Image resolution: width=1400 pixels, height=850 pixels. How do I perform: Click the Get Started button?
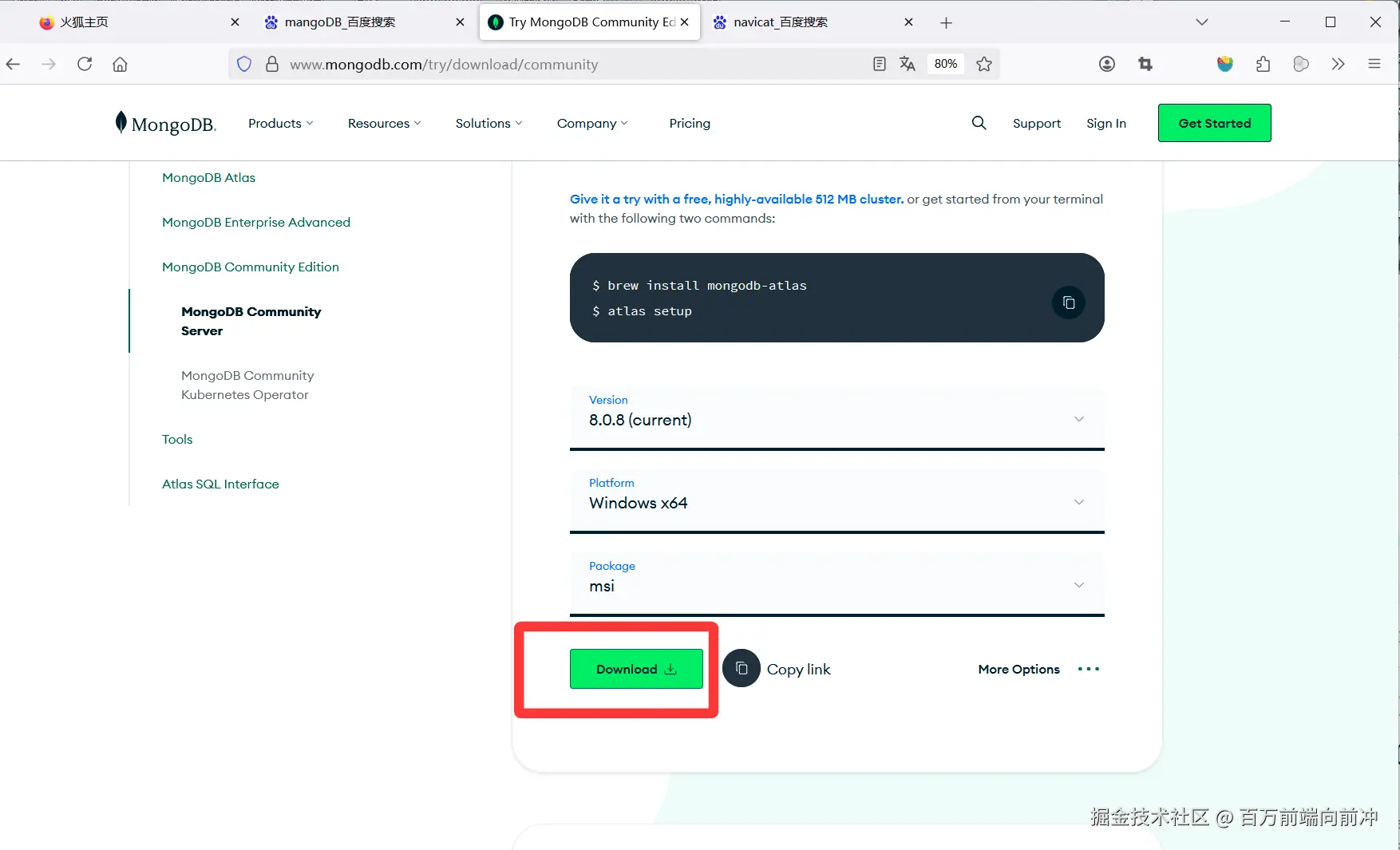[x=1215, y=123]
